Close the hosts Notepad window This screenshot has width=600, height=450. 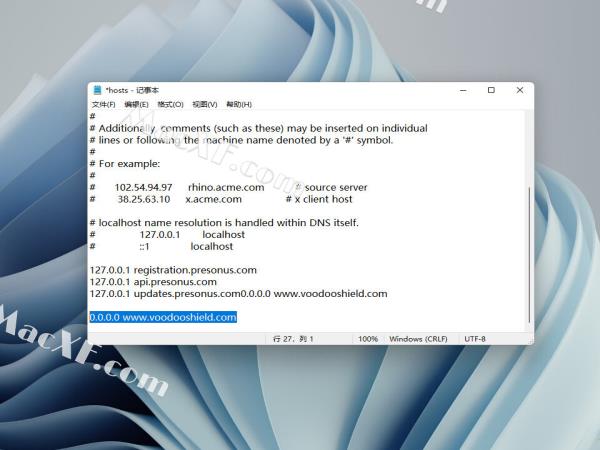point(520,90)
